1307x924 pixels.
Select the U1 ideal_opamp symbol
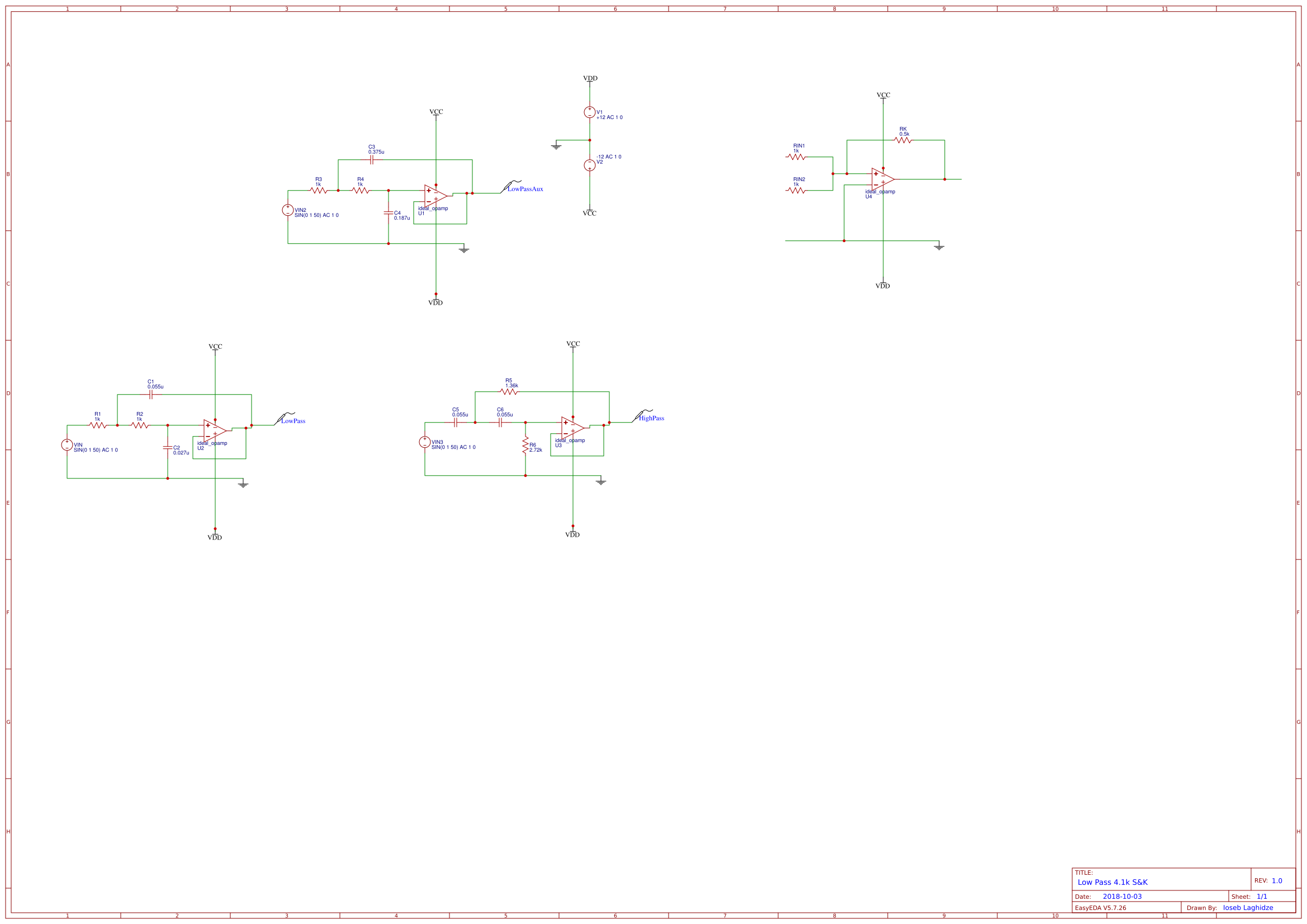pyautogui.click(x=435, y=196)
